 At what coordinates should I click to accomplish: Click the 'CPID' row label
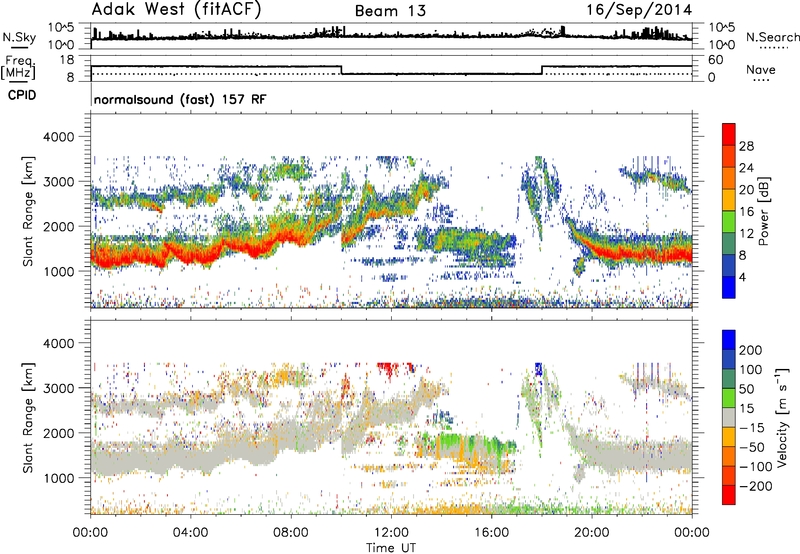click(22, 95)
